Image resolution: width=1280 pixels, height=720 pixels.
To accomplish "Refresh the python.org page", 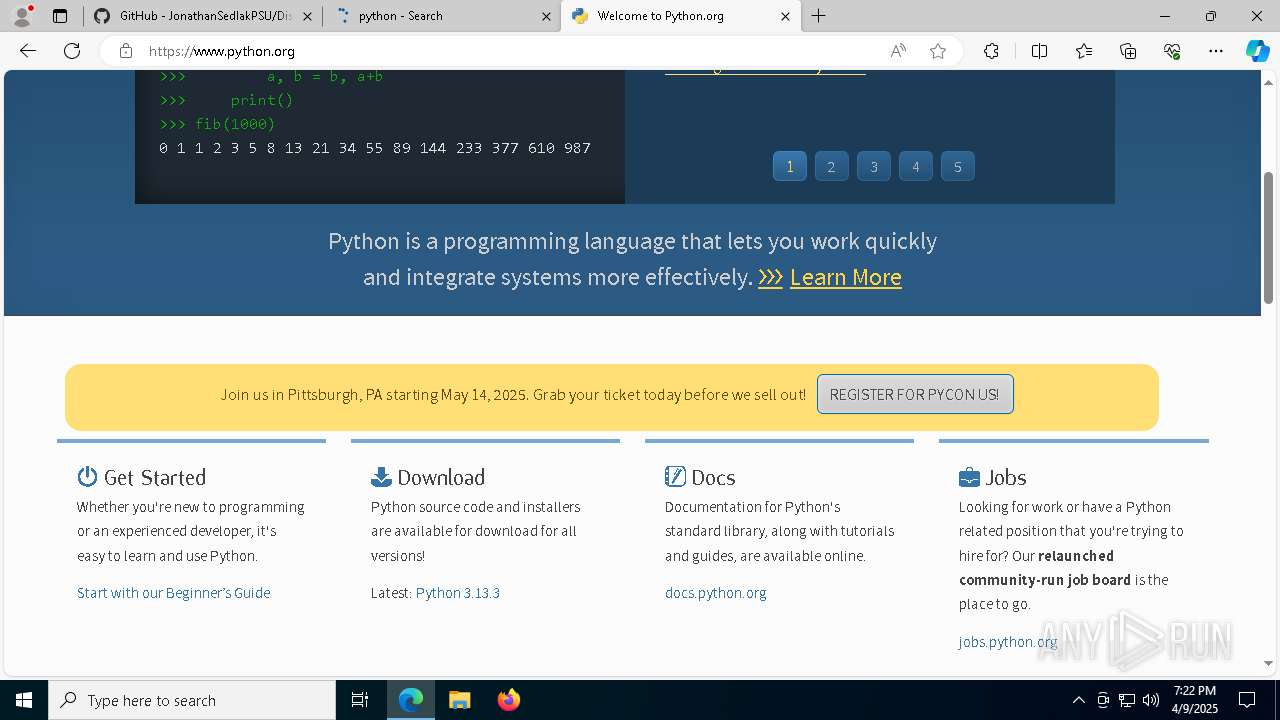I will click(x=72, y=51).
